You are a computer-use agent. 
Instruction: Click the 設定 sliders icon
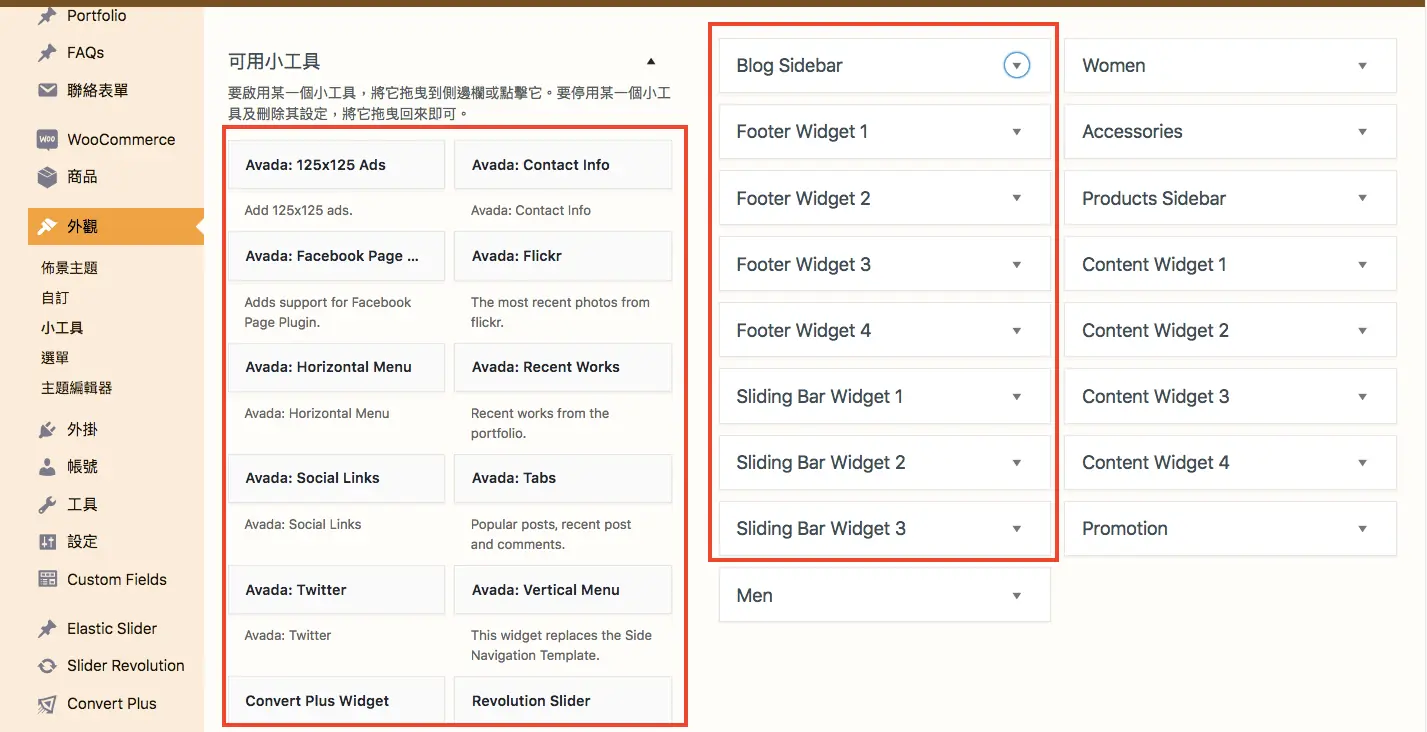tap(47, 542)
